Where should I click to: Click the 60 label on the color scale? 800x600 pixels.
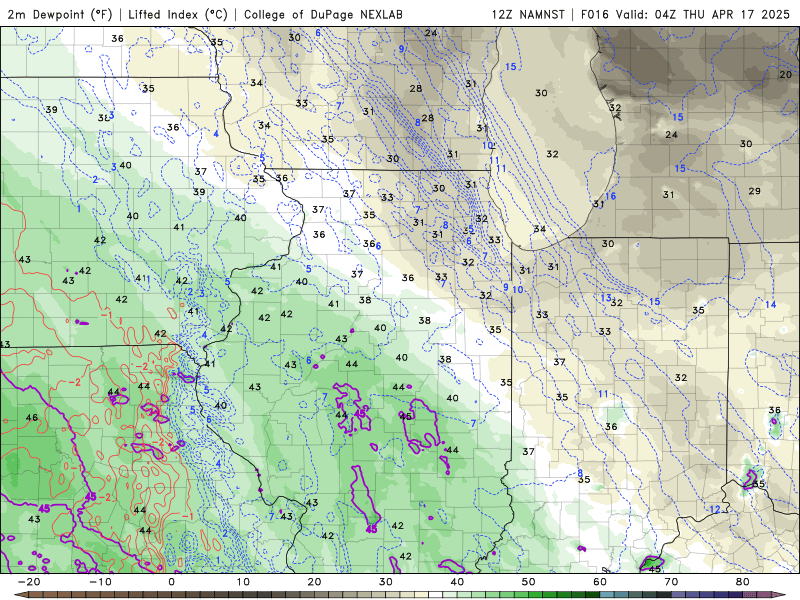[x=600, y=582]
